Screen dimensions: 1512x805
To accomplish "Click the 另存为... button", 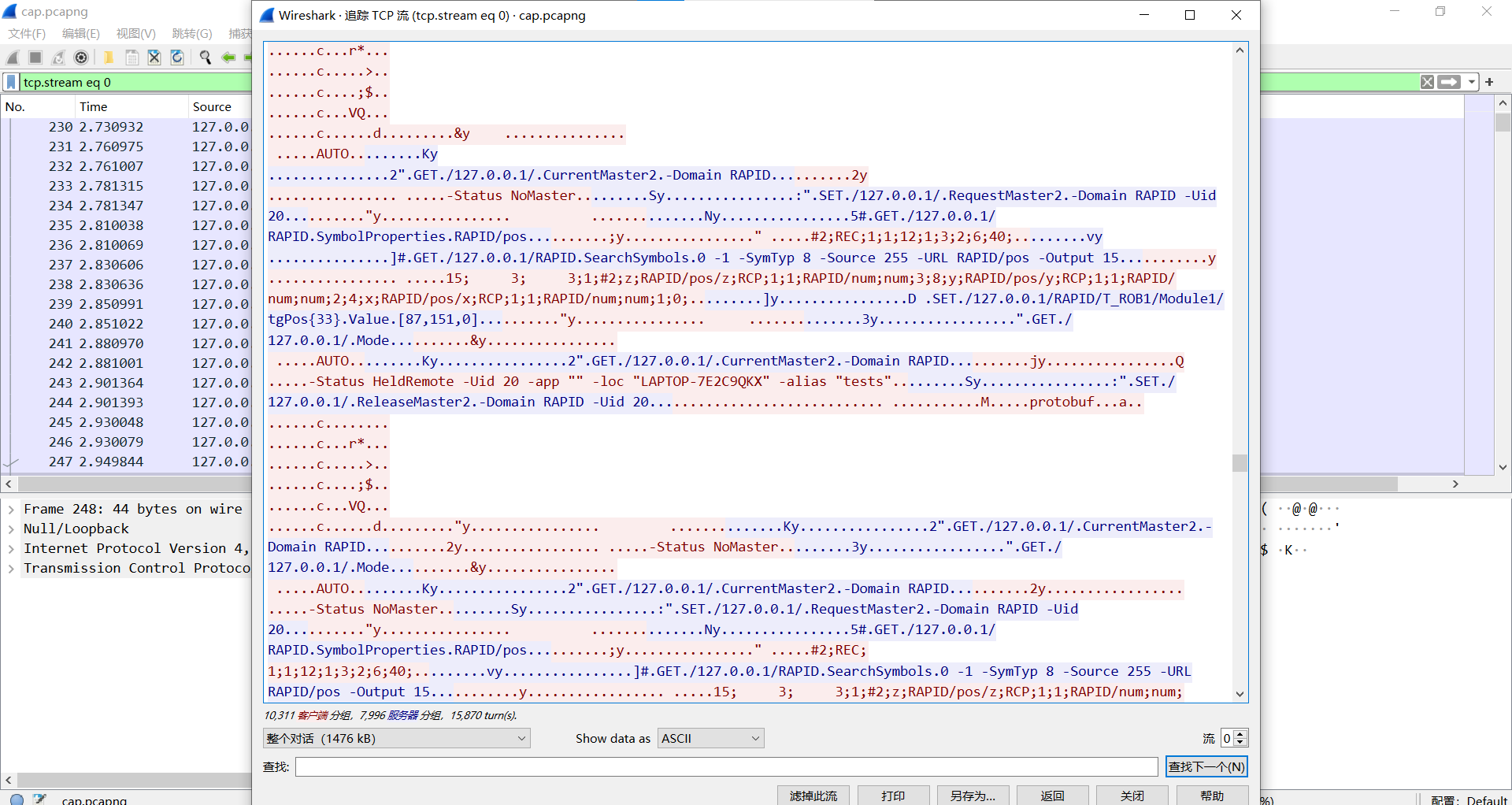I will click(973, 796).
